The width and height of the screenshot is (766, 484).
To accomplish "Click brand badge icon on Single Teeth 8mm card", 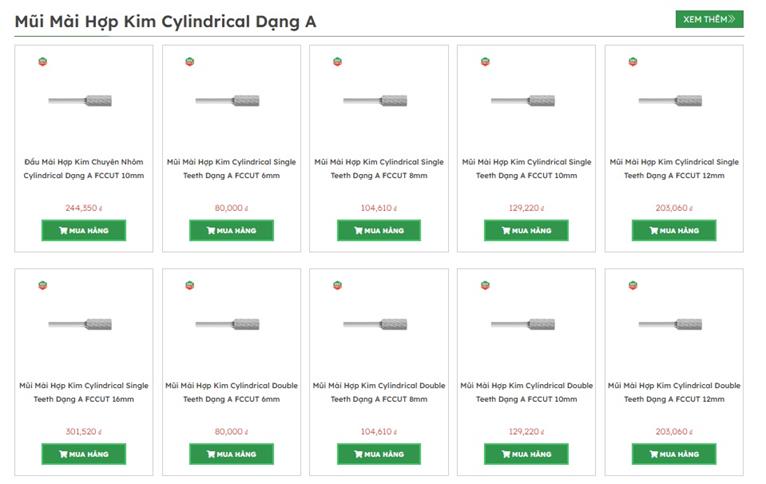I will (337, 62).
